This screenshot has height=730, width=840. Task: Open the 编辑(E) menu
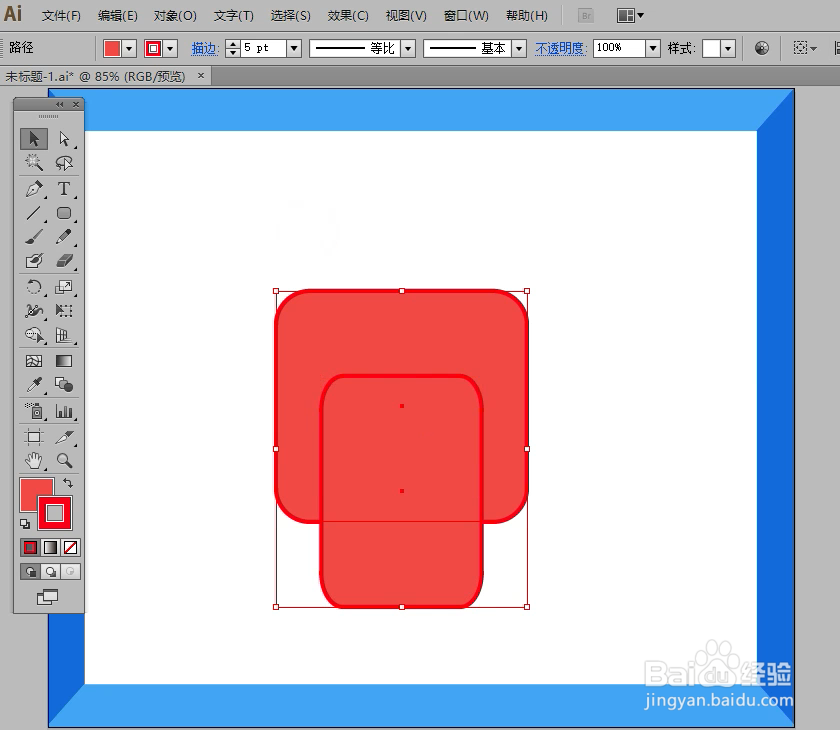pyautogui.click(x=117, y=16)
